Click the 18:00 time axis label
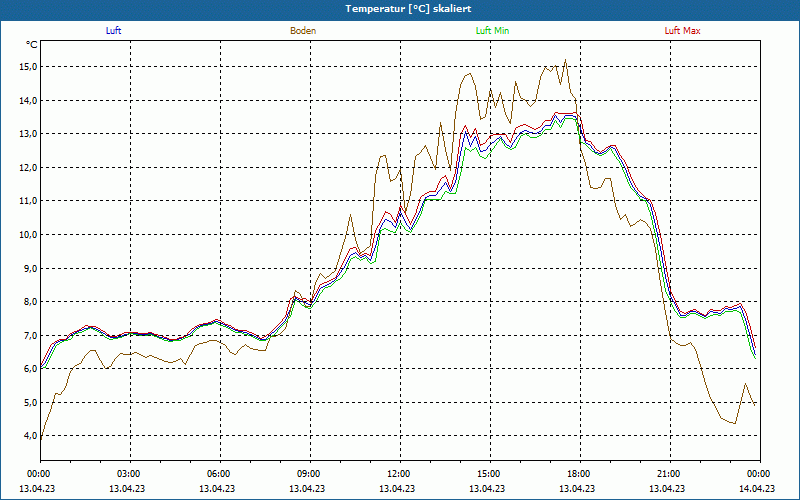The image size is (800, 500). point(578,474)
